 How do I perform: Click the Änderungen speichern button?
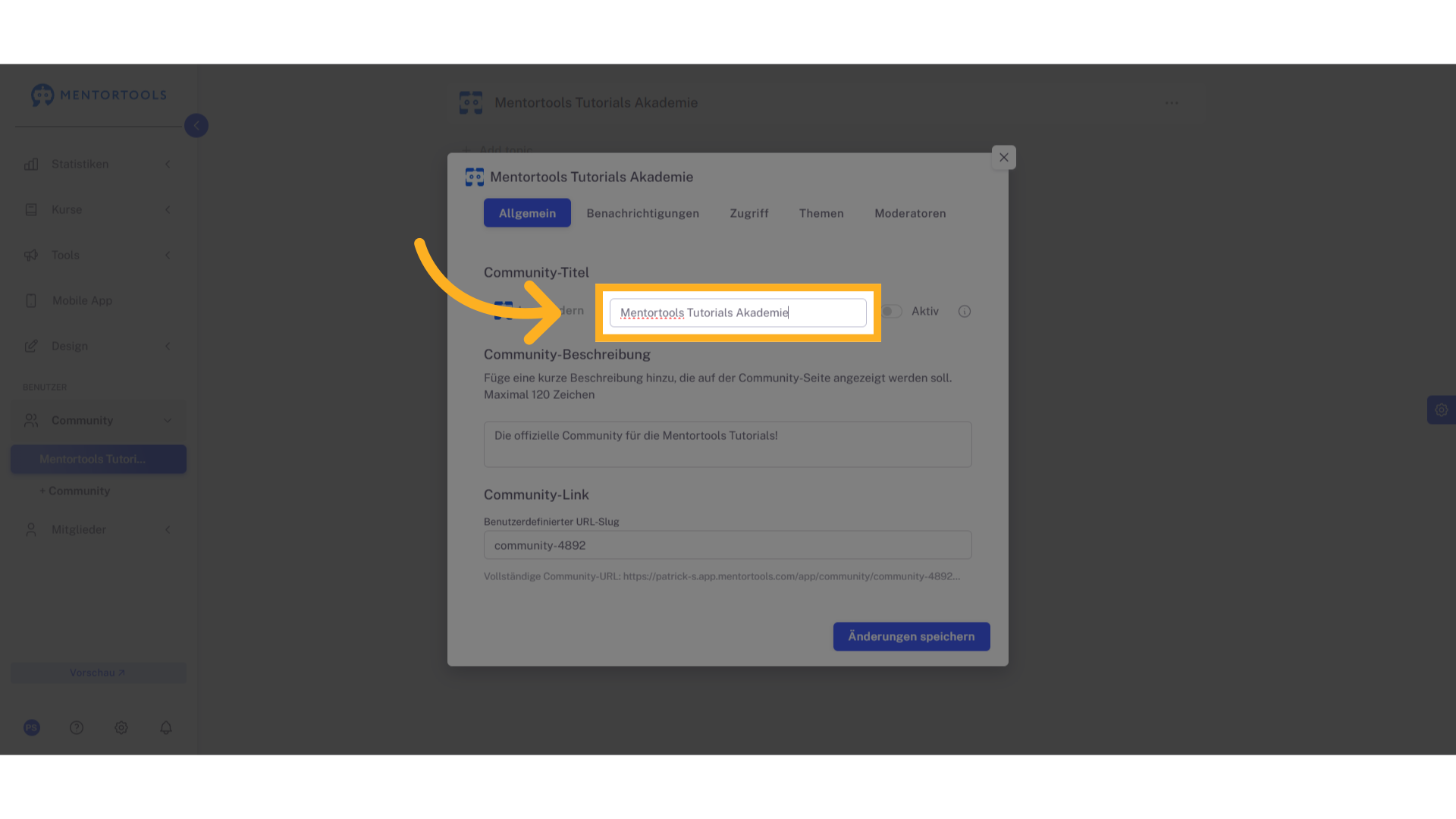912,637
